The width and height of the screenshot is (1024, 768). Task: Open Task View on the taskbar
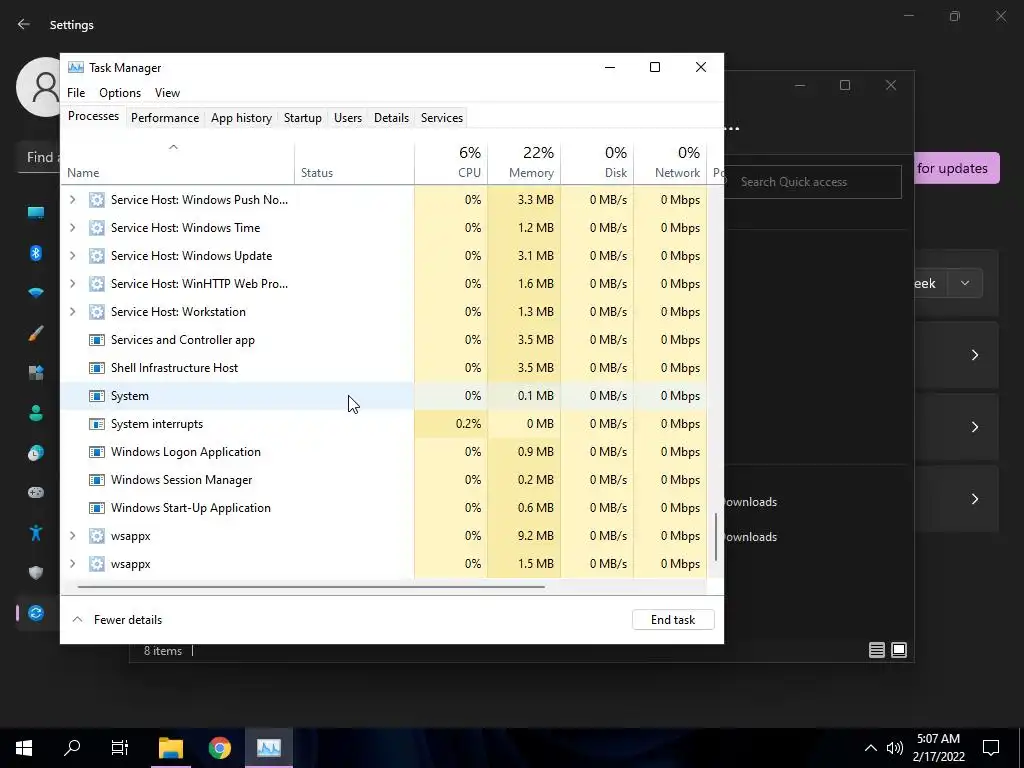tap(120, 748)
